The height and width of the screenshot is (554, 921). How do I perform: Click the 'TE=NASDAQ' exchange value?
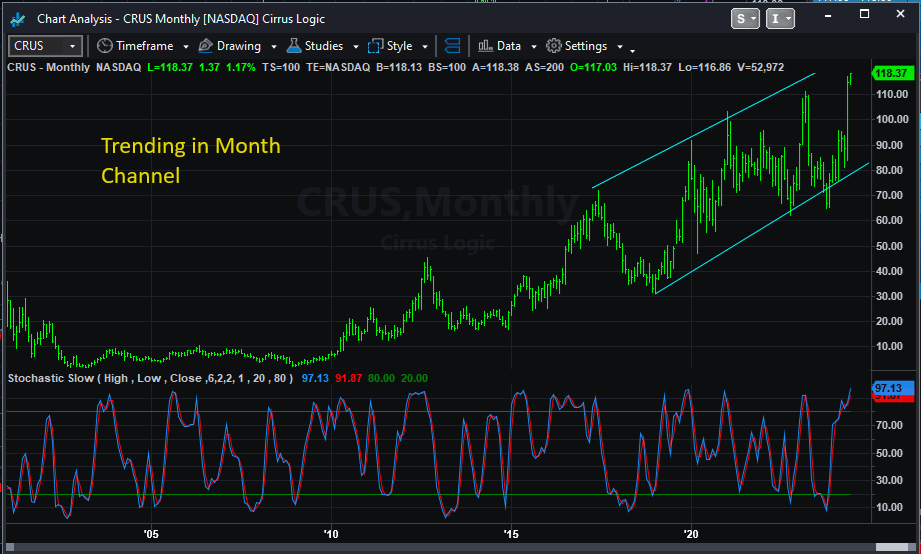point(338,67)
